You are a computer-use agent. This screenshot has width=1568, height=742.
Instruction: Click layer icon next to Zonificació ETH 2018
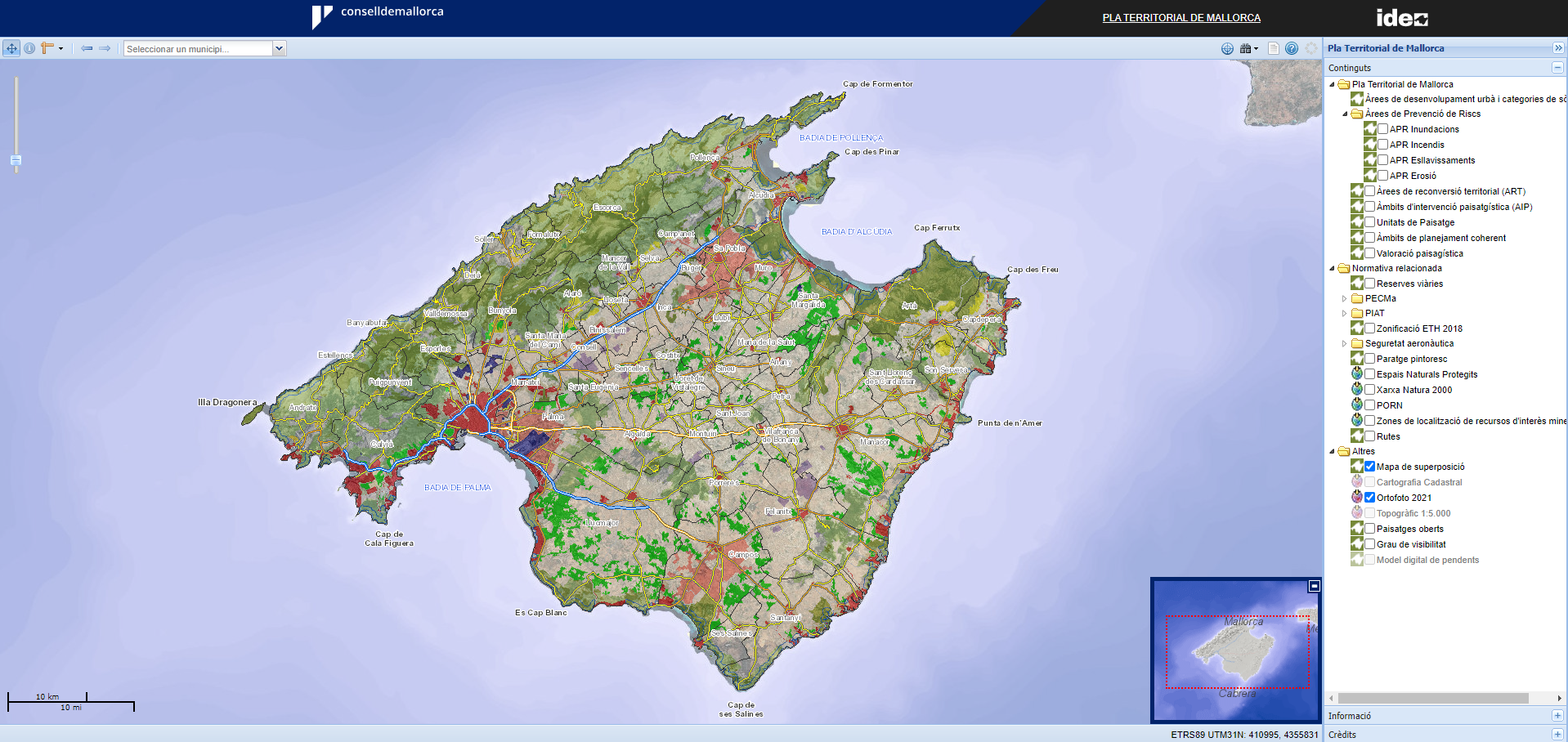[1357, 329]
